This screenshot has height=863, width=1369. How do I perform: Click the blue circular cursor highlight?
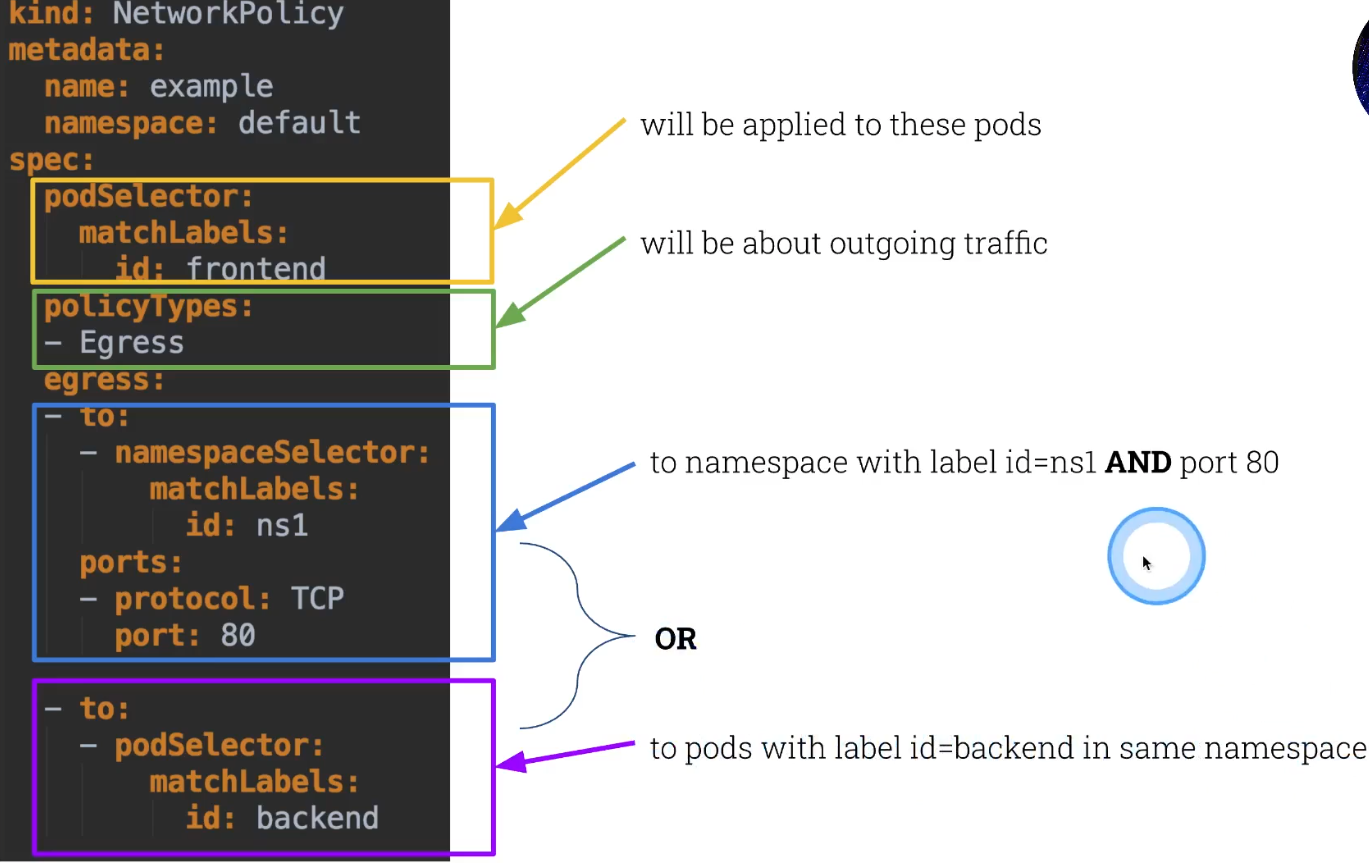1156,556
